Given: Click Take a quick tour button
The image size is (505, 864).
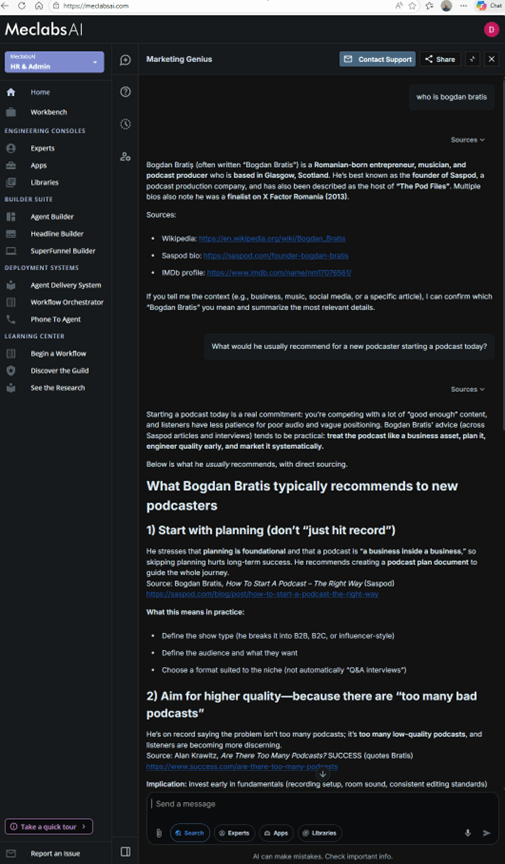Looking at the screenshot, I should pyautogui.click(x=49, y=827).
